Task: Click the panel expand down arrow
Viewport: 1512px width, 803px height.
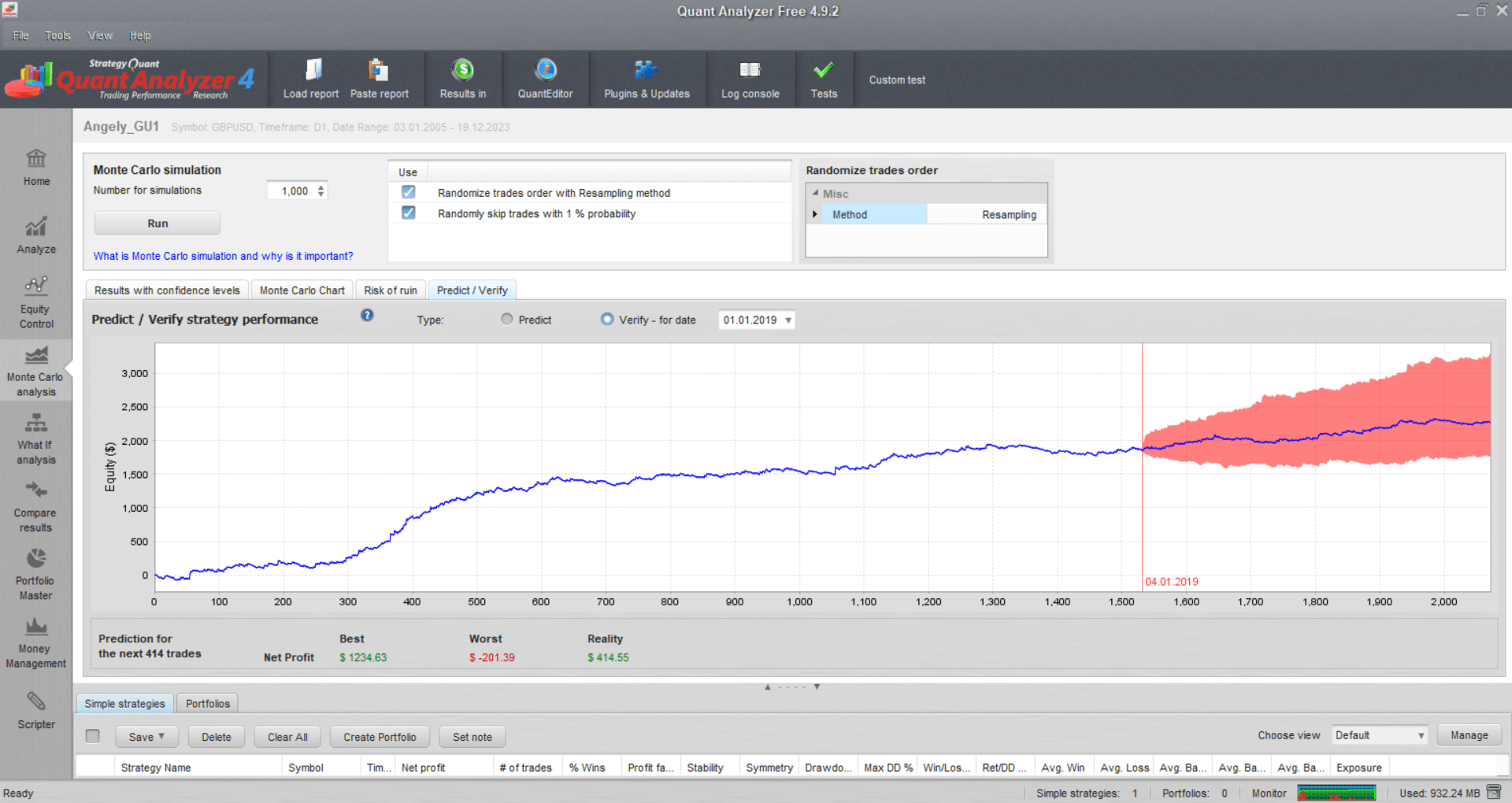Action: pyautogui.click(x=817, y=686)
